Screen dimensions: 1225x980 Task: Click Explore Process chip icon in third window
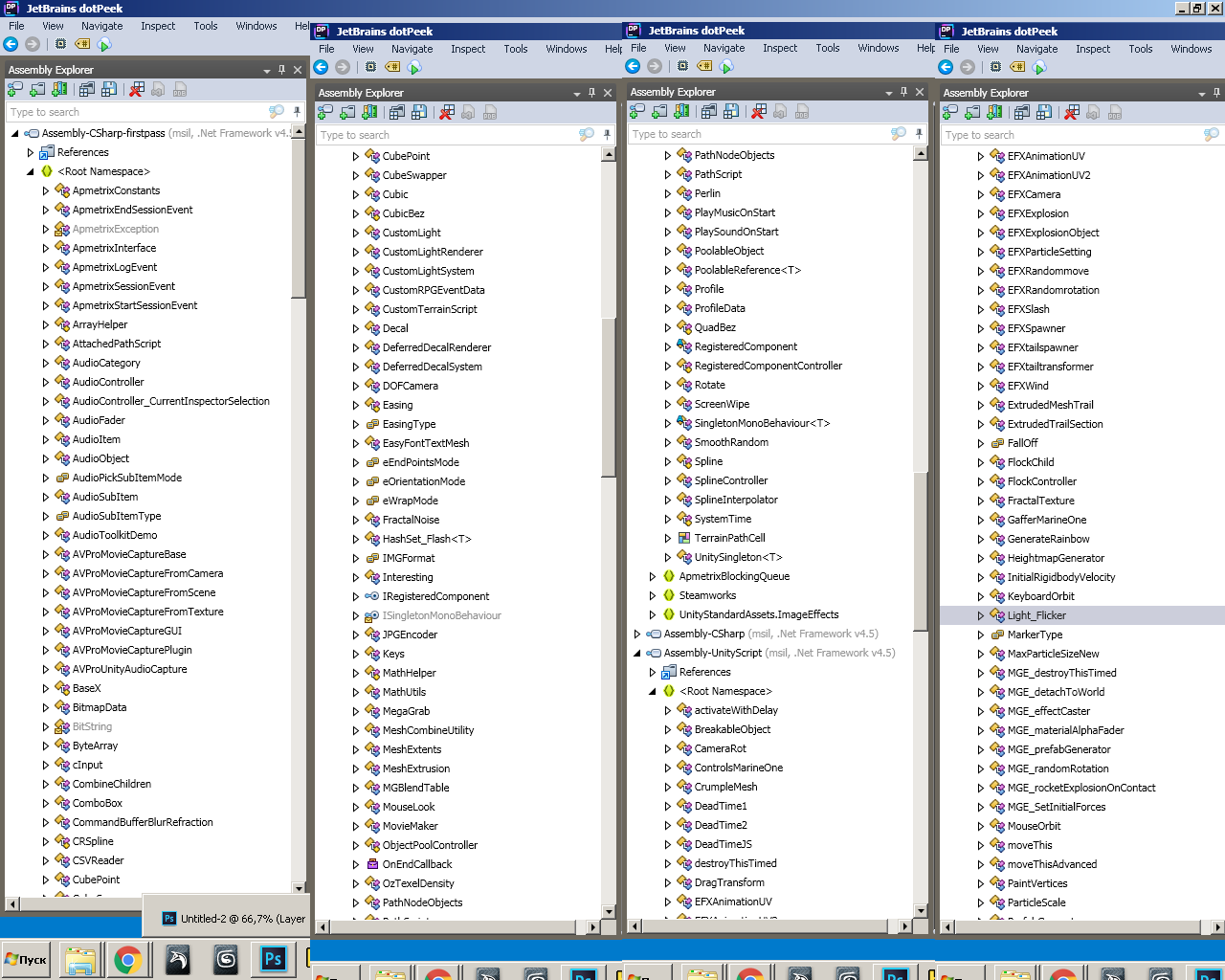click(682, 66)
